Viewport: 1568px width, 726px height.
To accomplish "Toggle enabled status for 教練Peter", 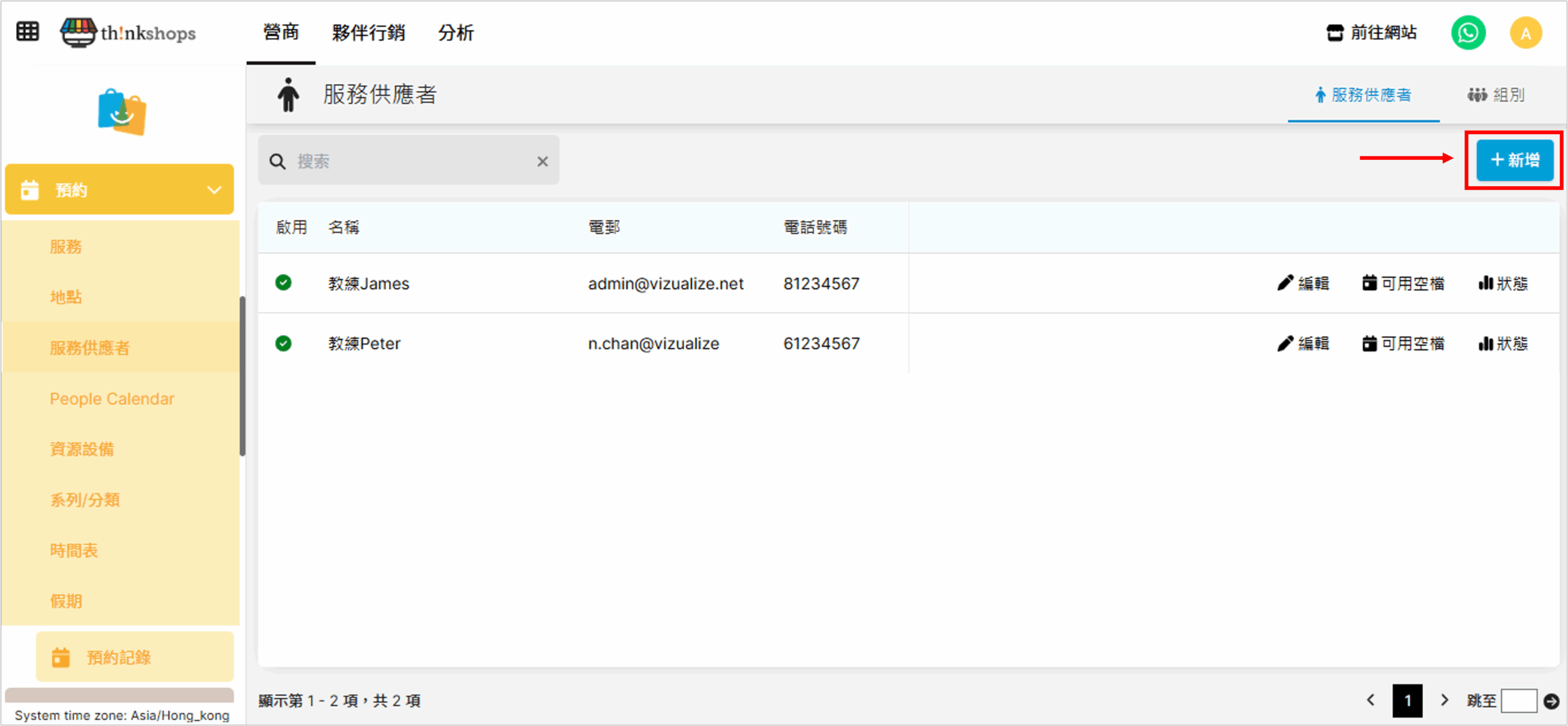I will pyautogui.click(x=283, y=343).
